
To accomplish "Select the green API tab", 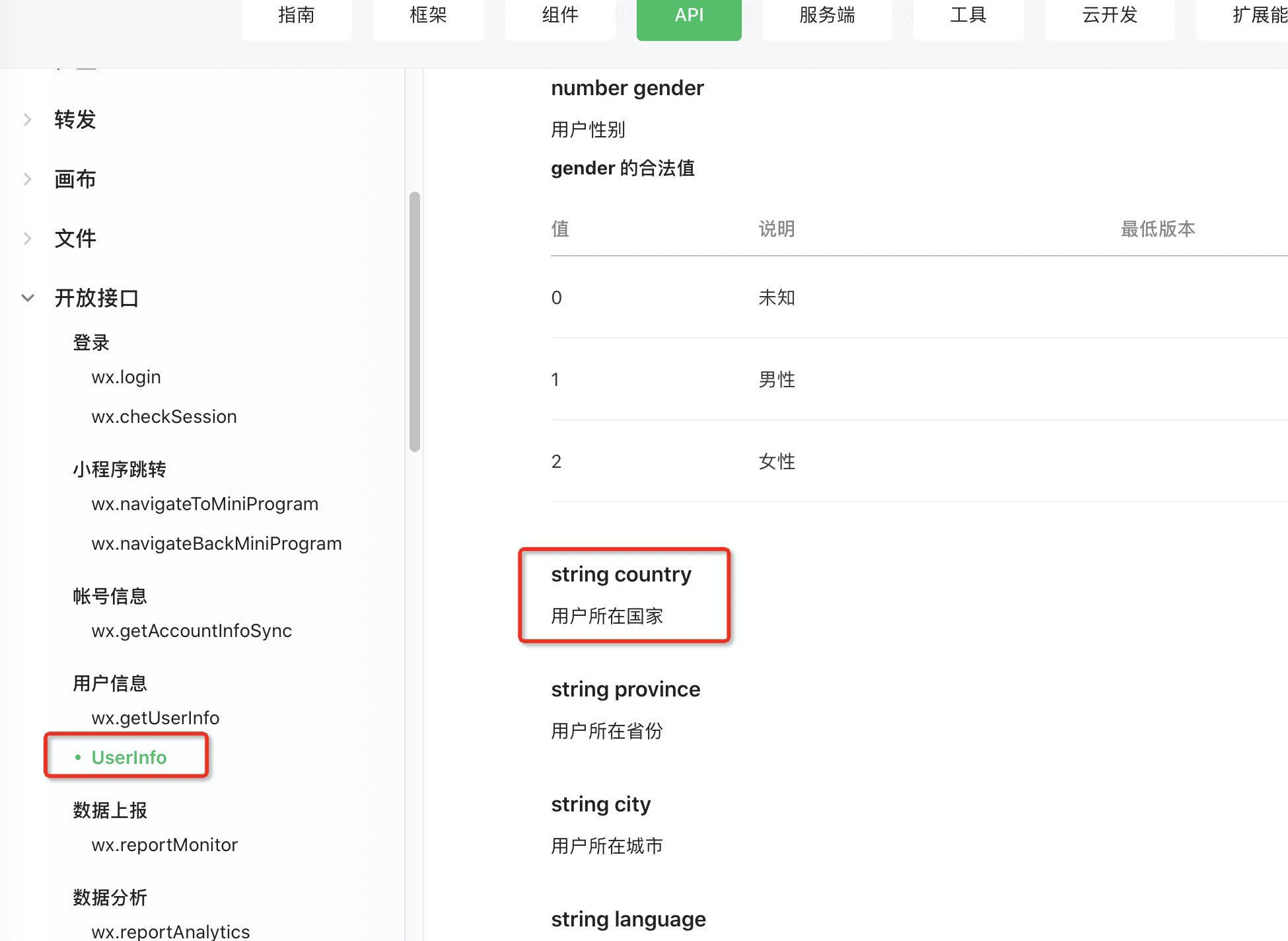I will pos(689,16).
